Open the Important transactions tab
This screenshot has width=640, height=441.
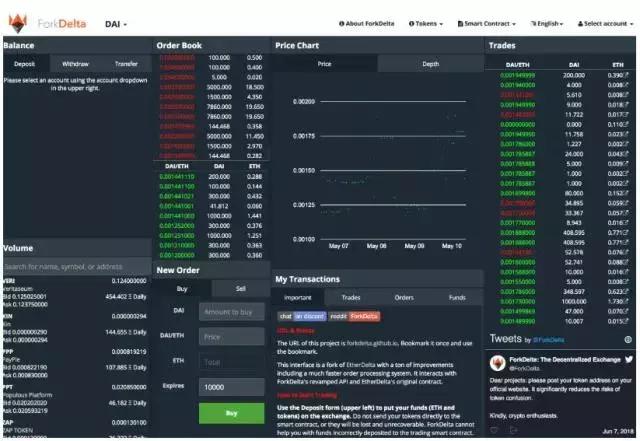coord(298,297)
